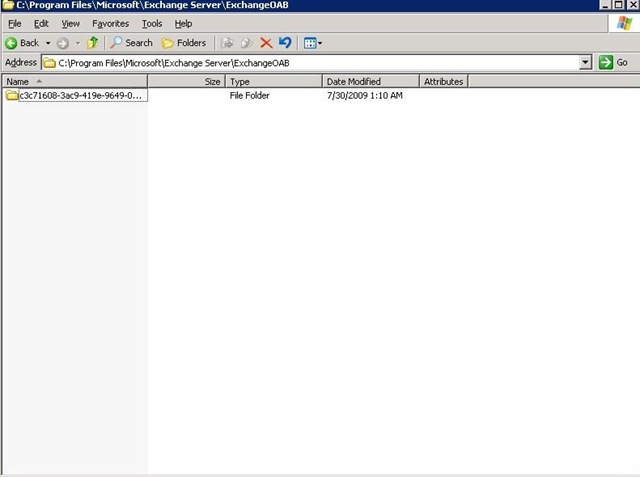The image size is (640, 477).
Task: Expand the address bar dropdown
Action: click(x=585, y=62)
